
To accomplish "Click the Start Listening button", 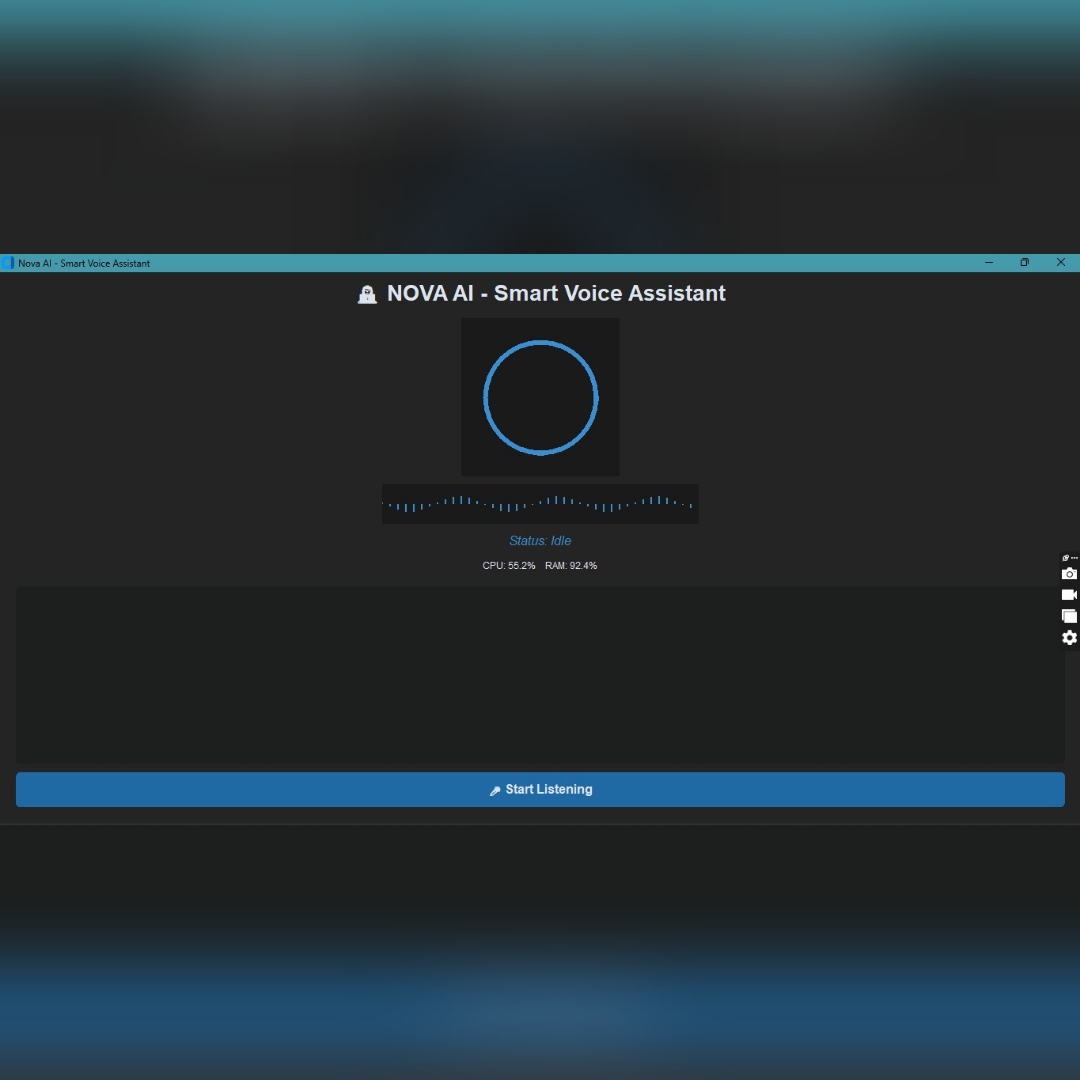I will click(x=540, y=789).
